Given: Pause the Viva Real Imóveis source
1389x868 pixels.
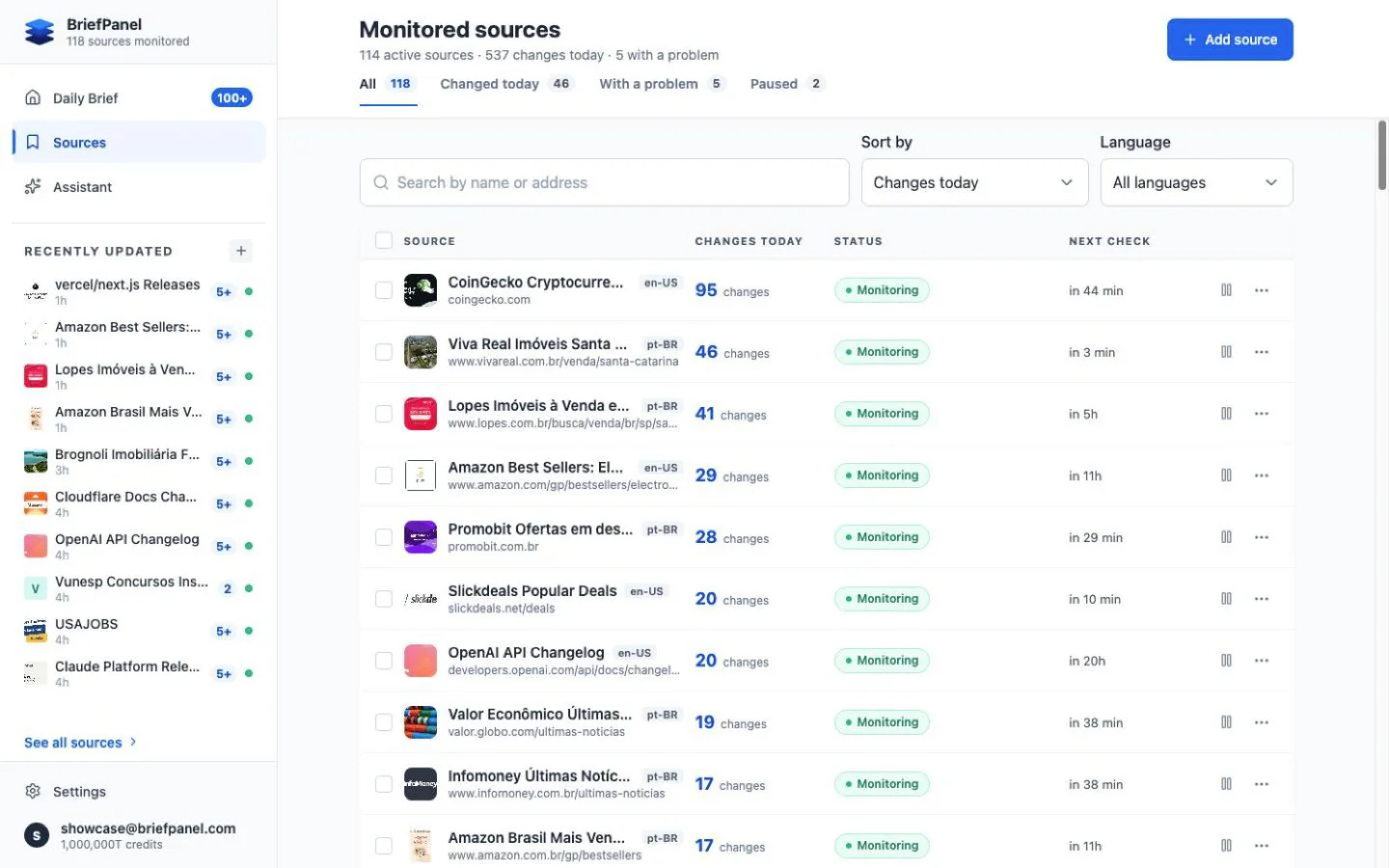Looking at the screenshot, I should tap(1226, 352).
